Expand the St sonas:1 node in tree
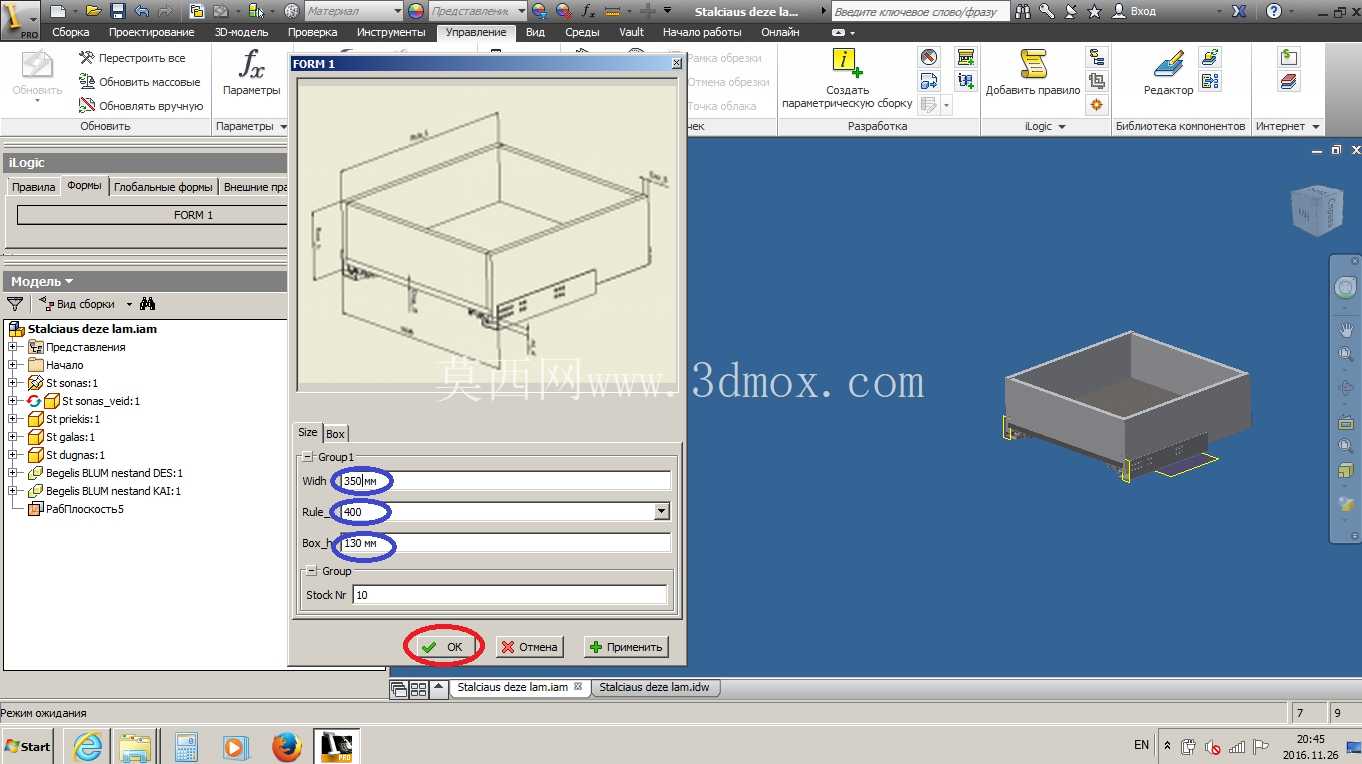Screen dimensions: 1362x764 click(x=13, y=383)
